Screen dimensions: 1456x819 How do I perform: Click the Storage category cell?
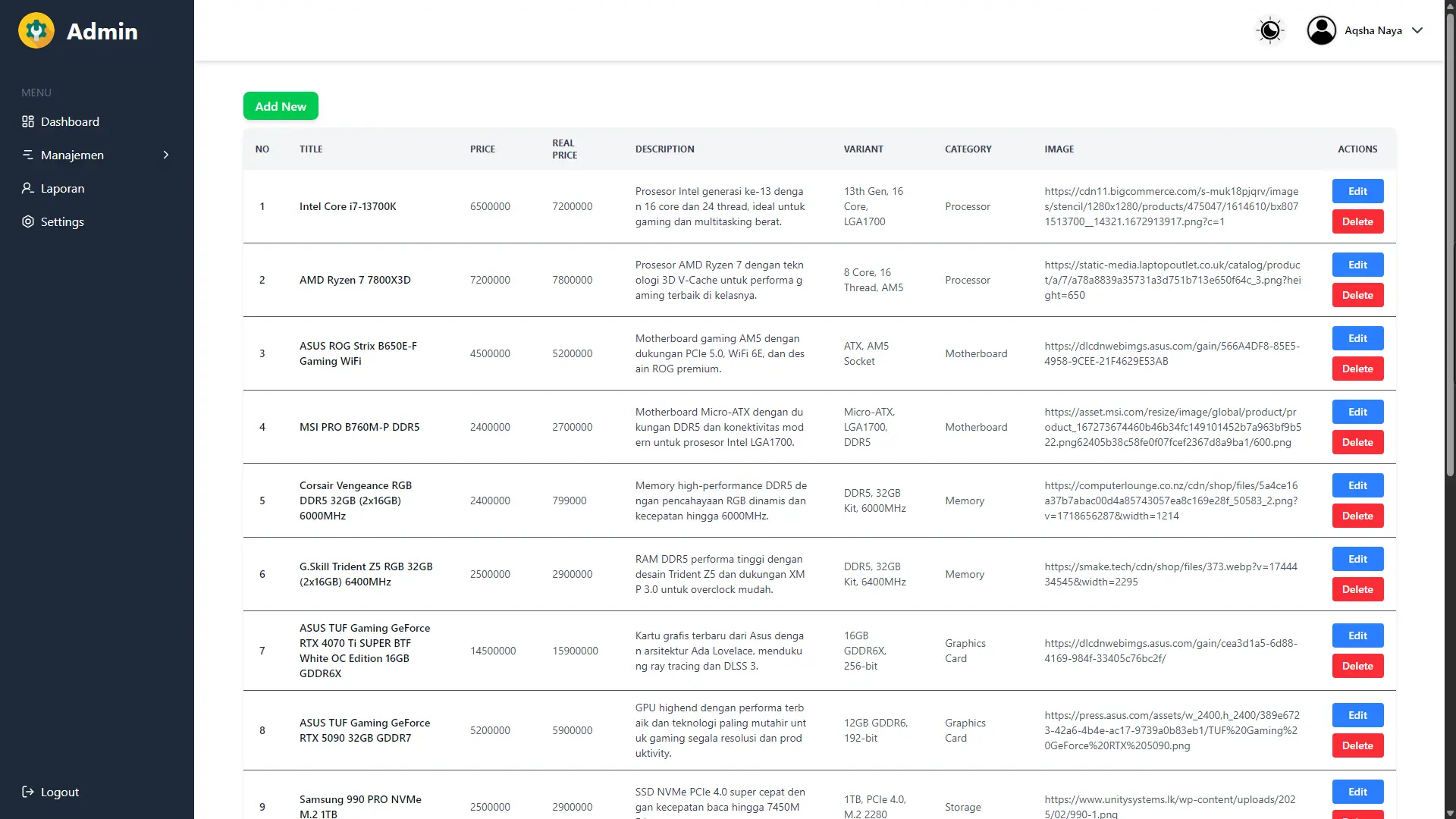click(962, 807)
